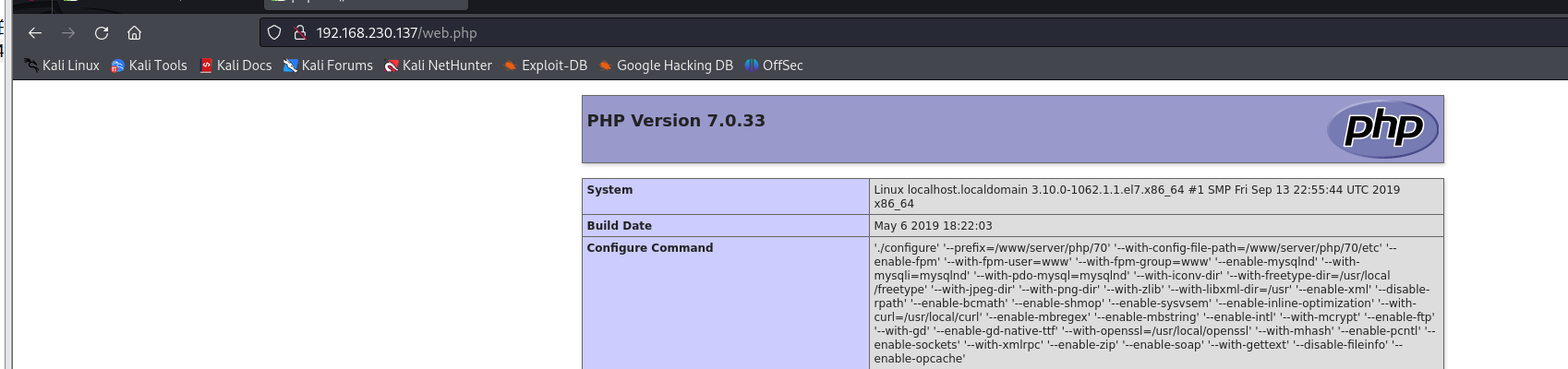Click the browser back arrow

pyautogui.click(x=35, y=33)
